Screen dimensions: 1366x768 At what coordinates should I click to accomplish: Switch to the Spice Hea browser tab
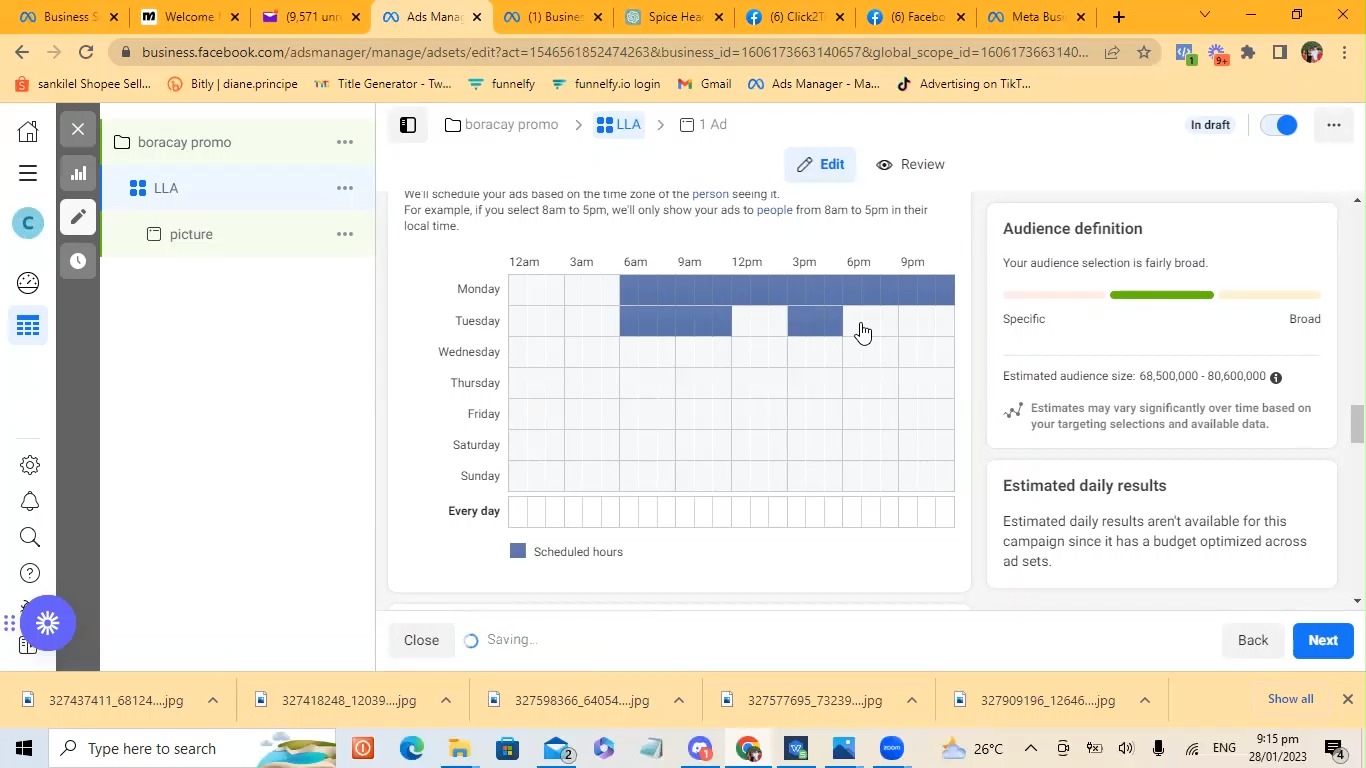pos(676,17)
